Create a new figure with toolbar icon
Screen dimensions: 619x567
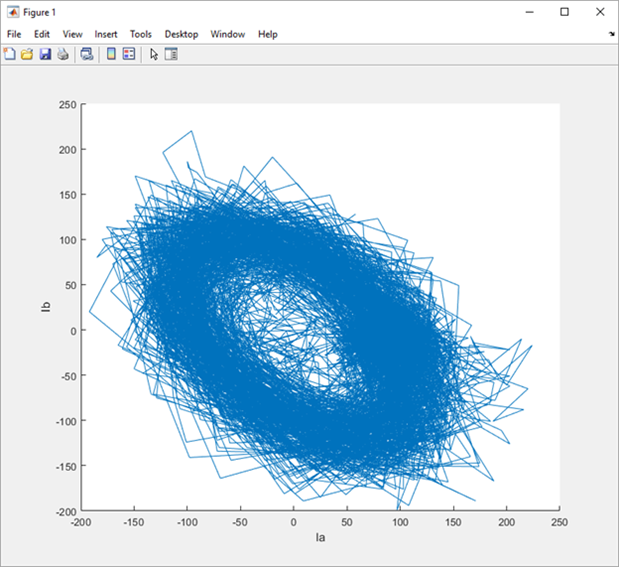click(x=9, y=54)
